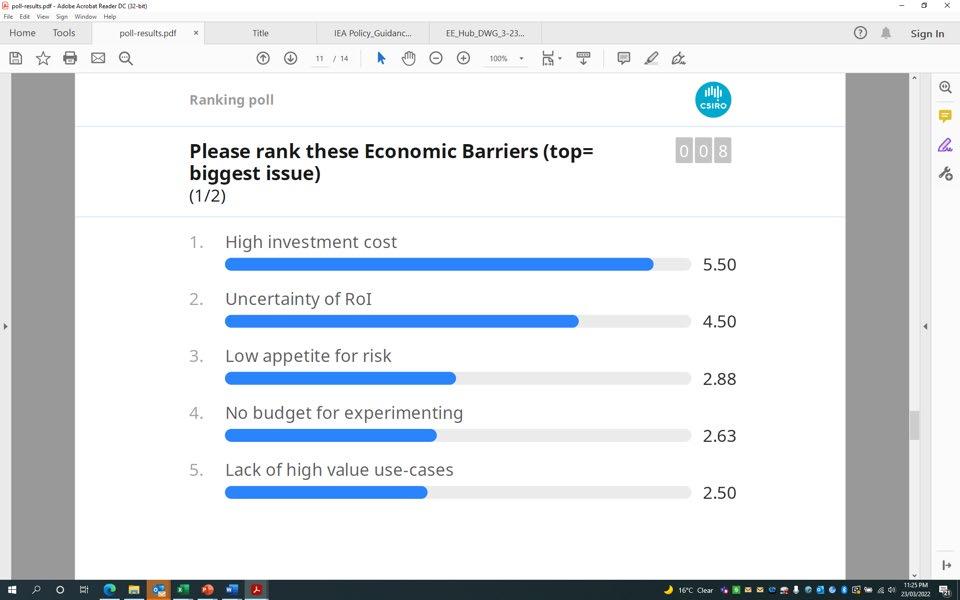Print the document using the printer icon
This screenshot has height=600, width=960.
point(70,58)
